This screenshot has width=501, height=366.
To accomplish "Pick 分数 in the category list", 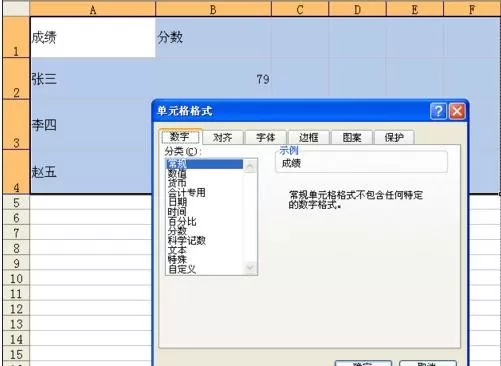I will [205, 230].
